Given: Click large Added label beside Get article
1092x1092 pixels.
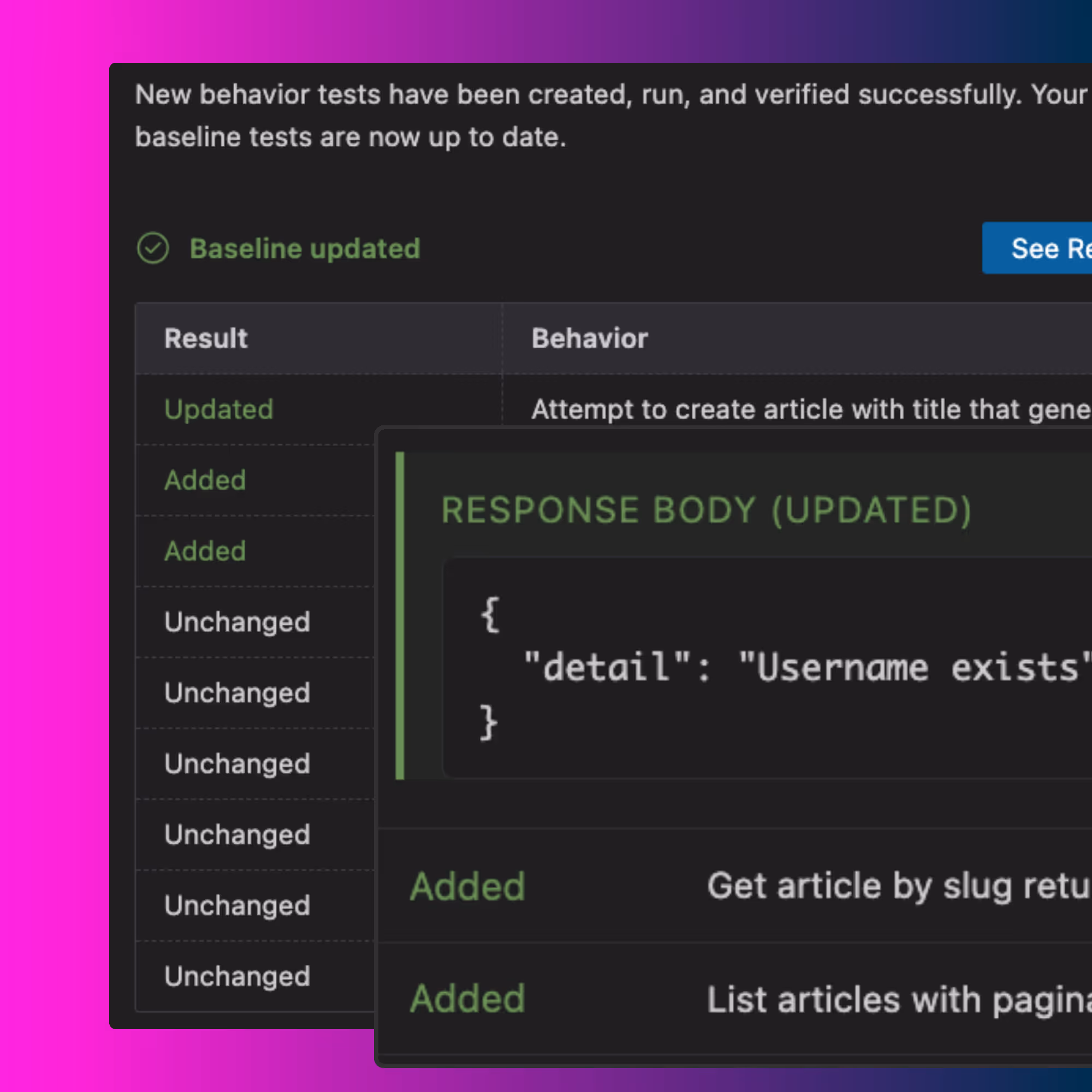Looking at the screenshot, I should (467, 886).
